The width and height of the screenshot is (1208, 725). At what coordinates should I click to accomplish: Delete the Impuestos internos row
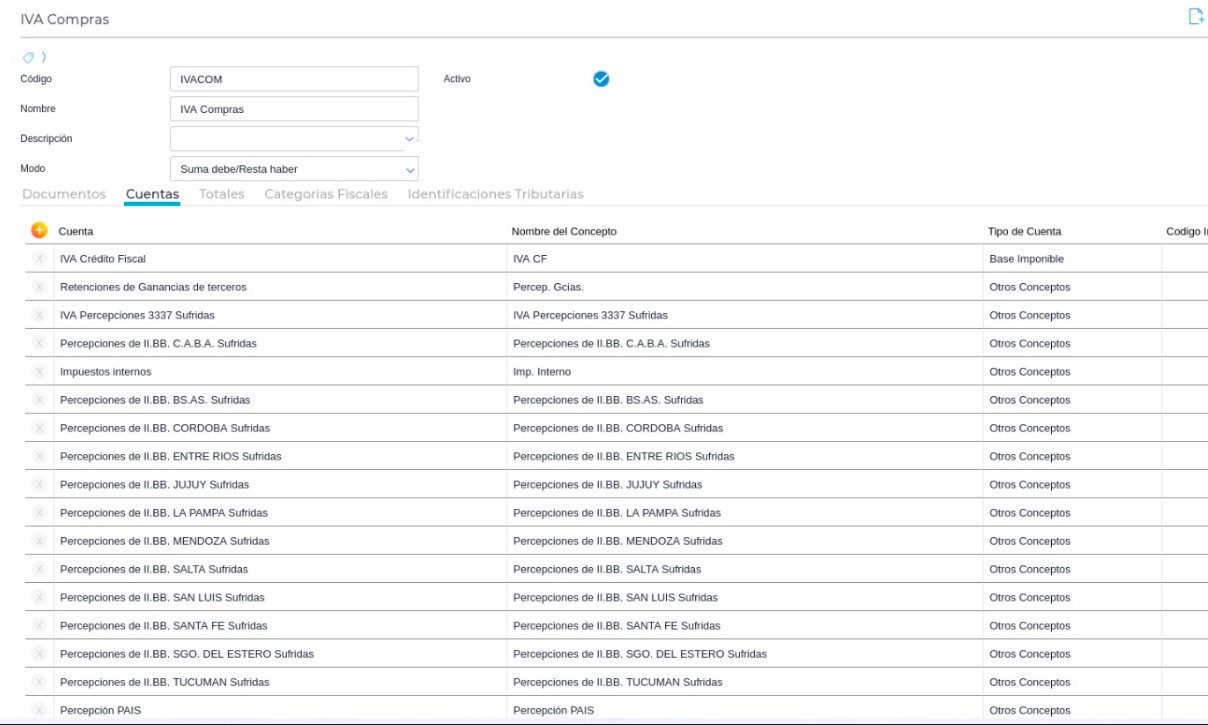39,372
